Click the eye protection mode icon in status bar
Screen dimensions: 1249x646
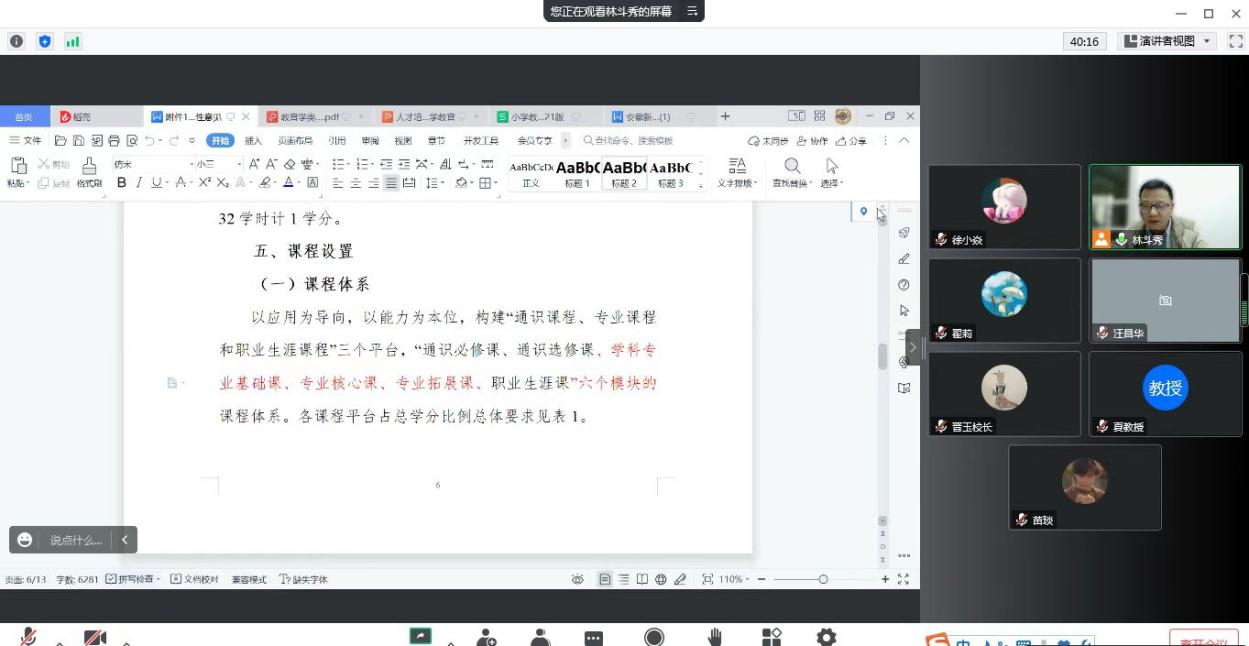coord(577,579)
